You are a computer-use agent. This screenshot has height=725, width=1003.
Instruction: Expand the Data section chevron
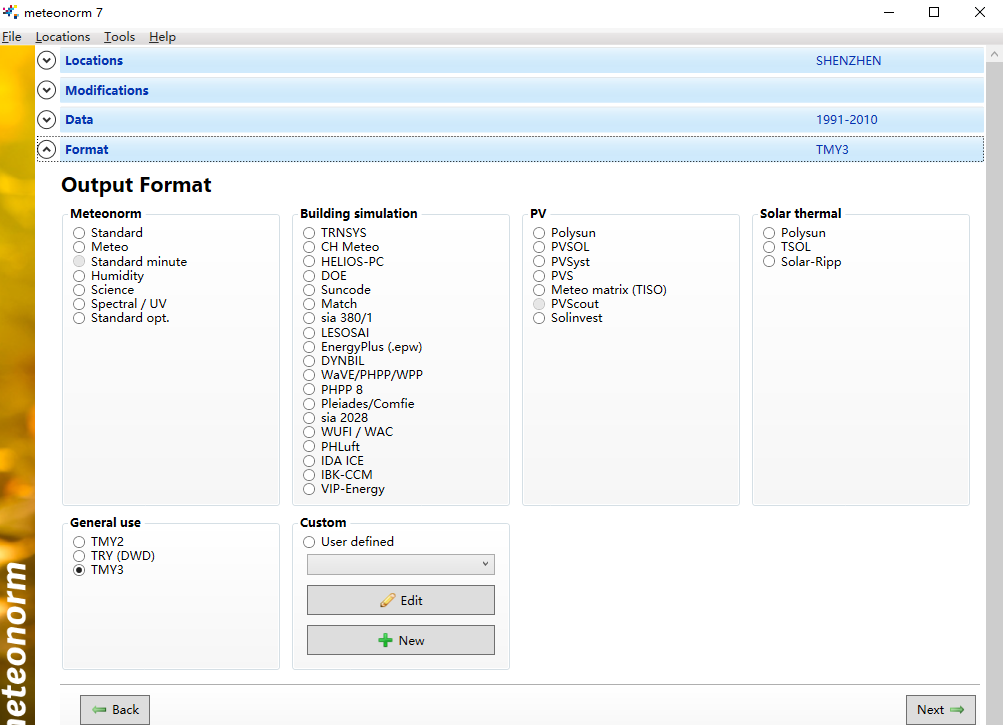click(46, 120)
